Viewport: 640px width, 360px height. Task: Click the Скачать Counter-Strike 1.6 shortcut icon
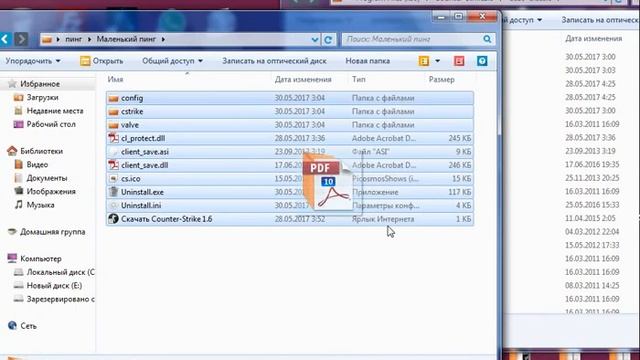[113, 219]
